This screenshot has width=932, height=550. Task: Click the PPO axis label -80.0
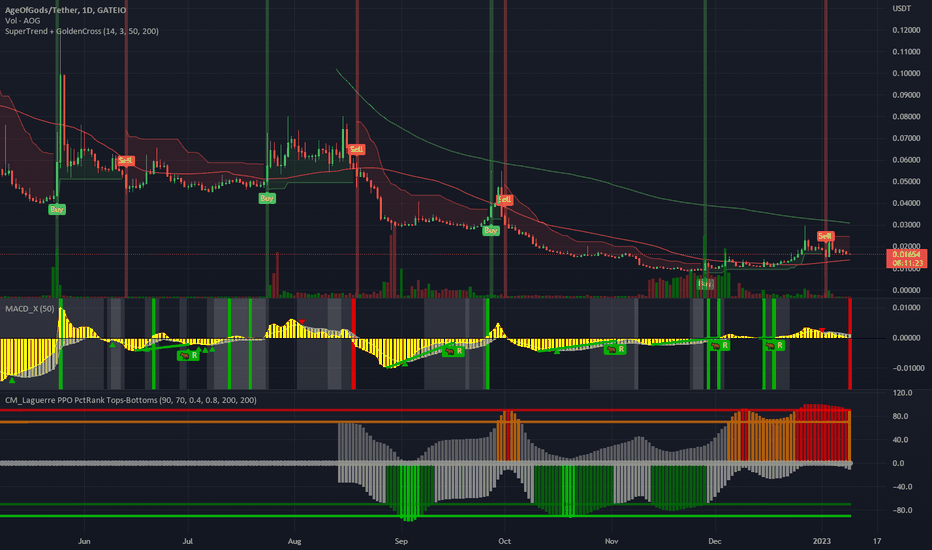point(901,510)
